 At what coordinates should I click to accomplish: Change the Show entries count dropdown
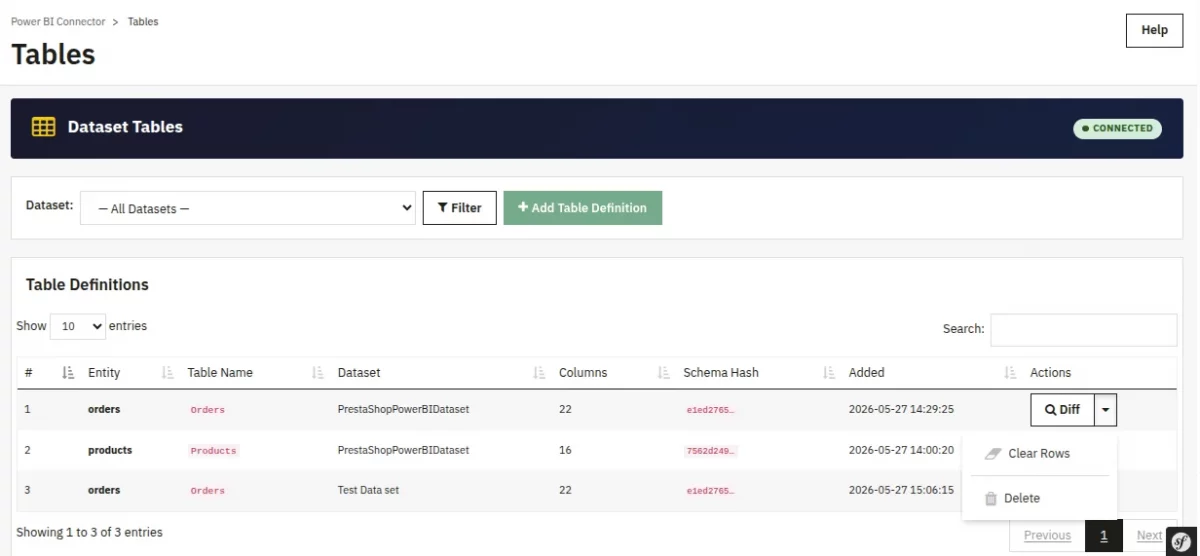click(x=77, y=326)
